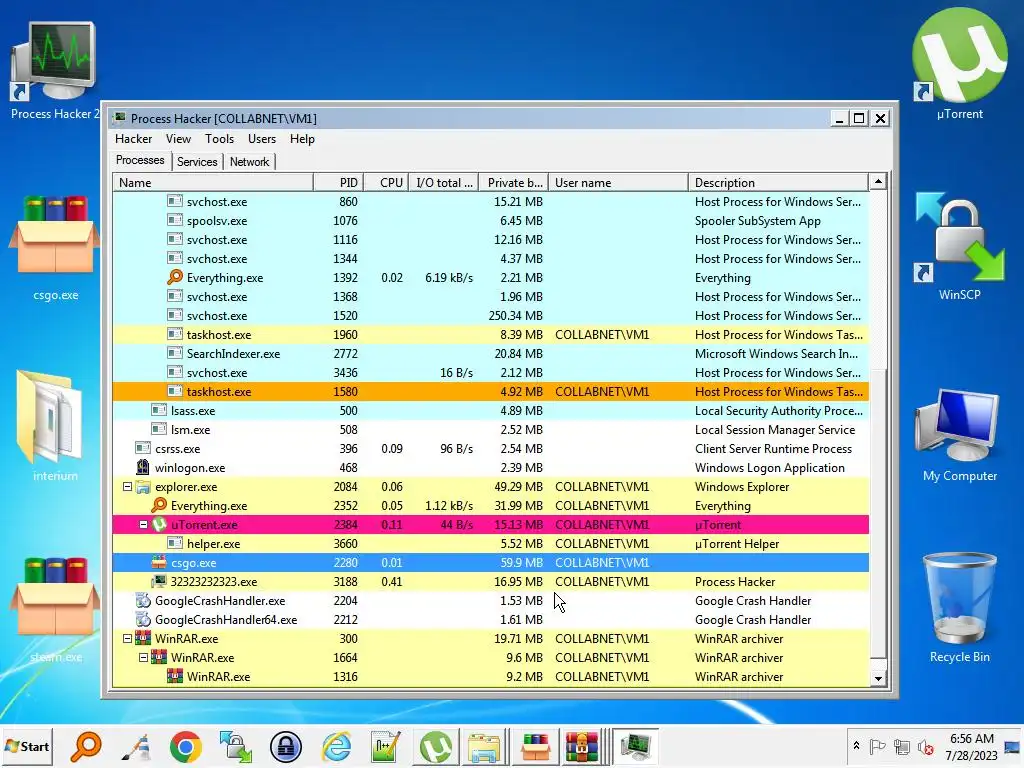Open the Hacker menu
Viewport: 1024px width, 768px height.
pos(133,138)
